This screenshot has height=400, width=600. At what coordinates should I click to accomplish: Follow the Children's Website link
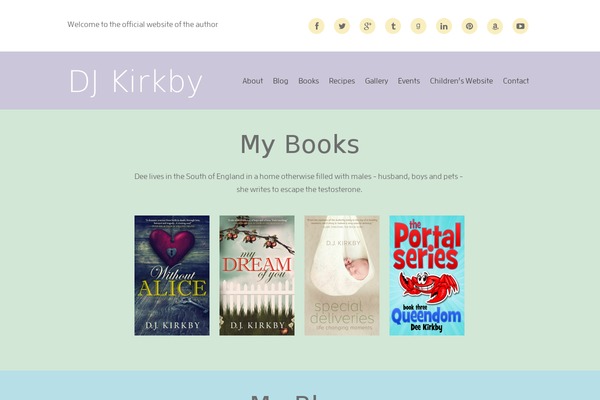[461, 81]
